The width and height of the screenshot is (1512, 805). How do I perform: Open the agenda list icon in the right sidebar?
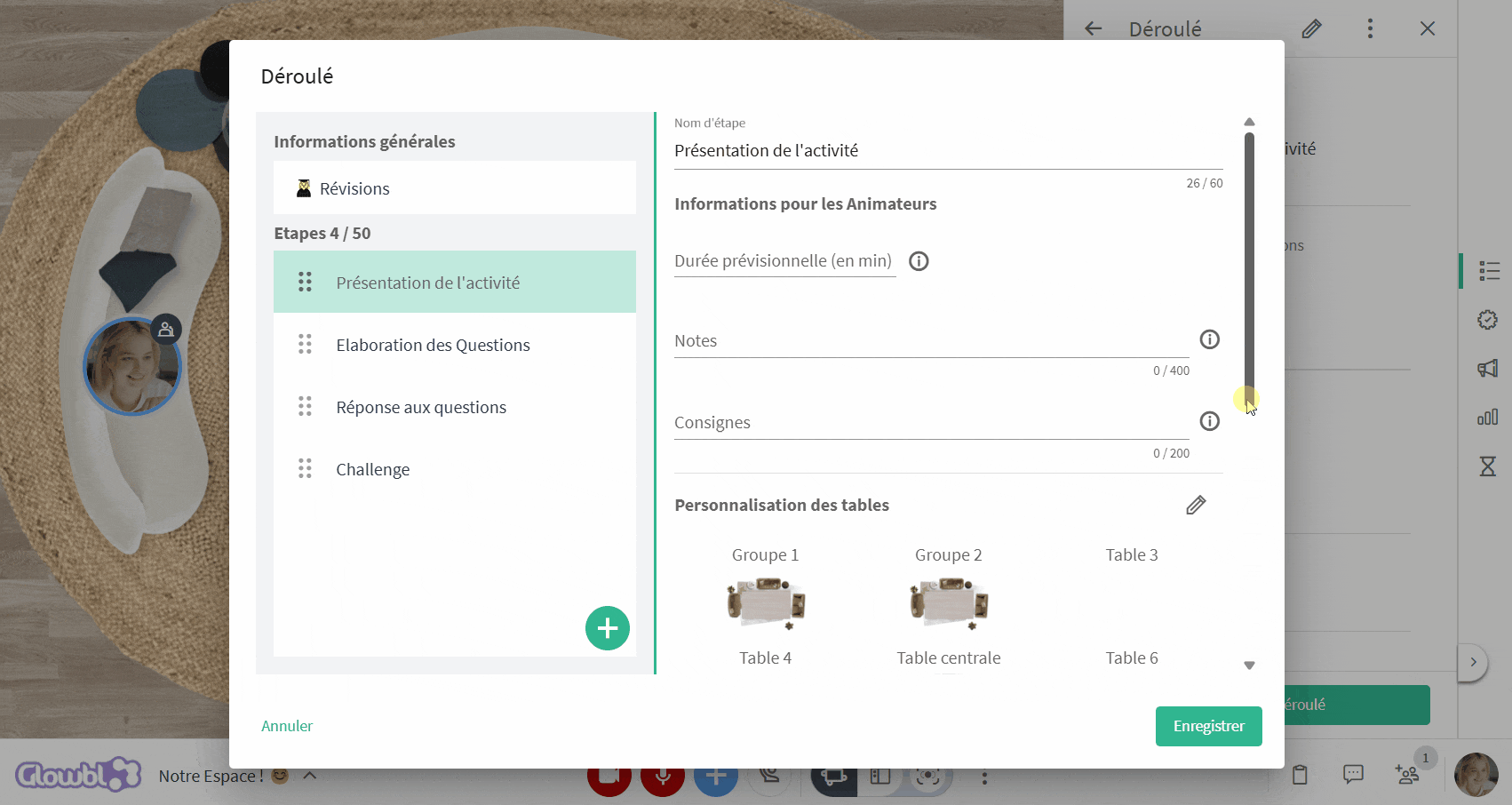pyautogui.click(x=1488, y=271)
